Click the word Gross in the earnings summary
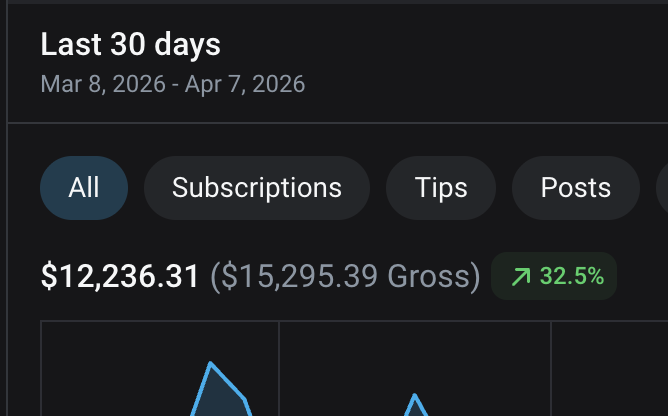Image resolution: width=668 pixels, height=416 pixels. 428,277
